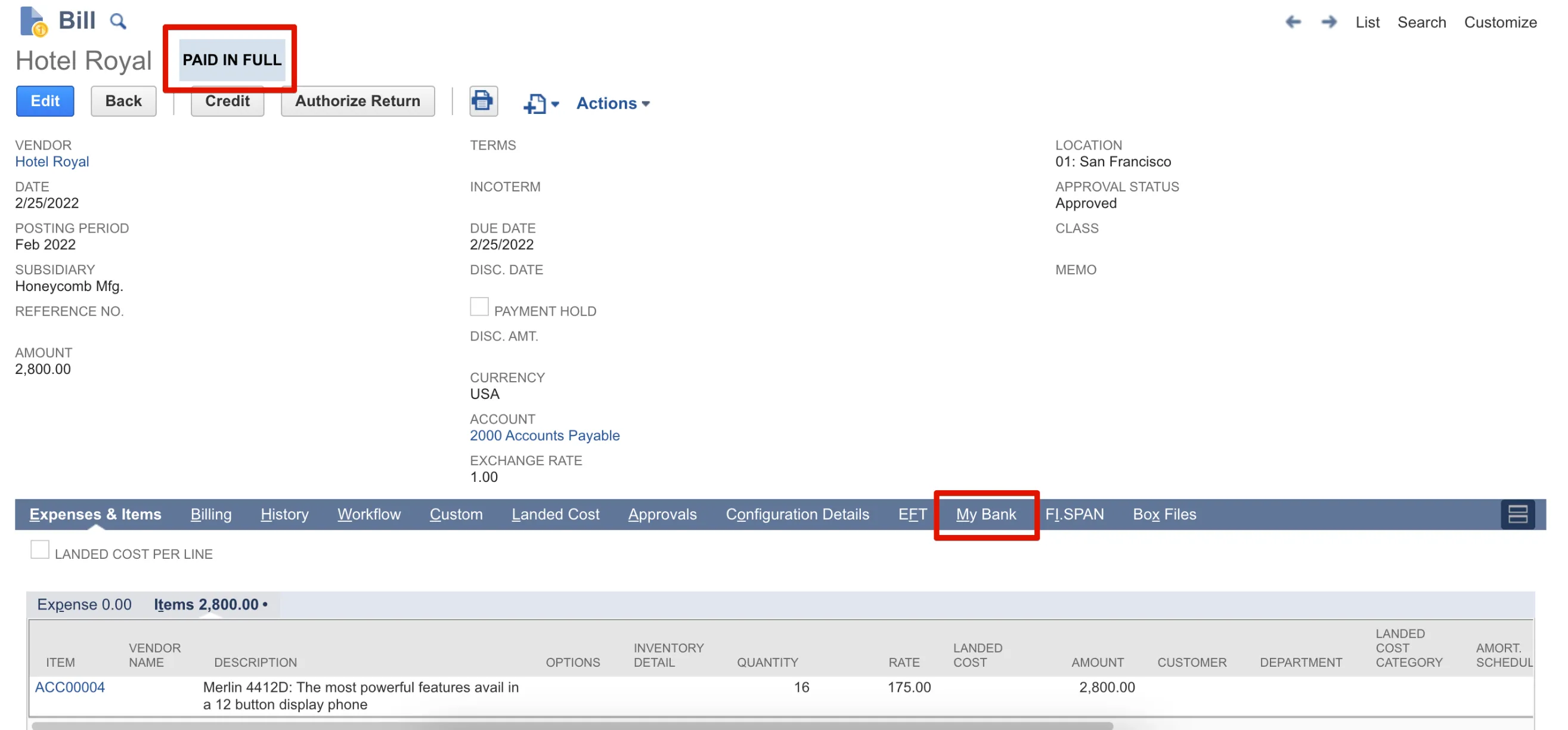Open the Bill quick search magnifier
The height and width of the screenshot is (730, 1568).
[117, 22]
